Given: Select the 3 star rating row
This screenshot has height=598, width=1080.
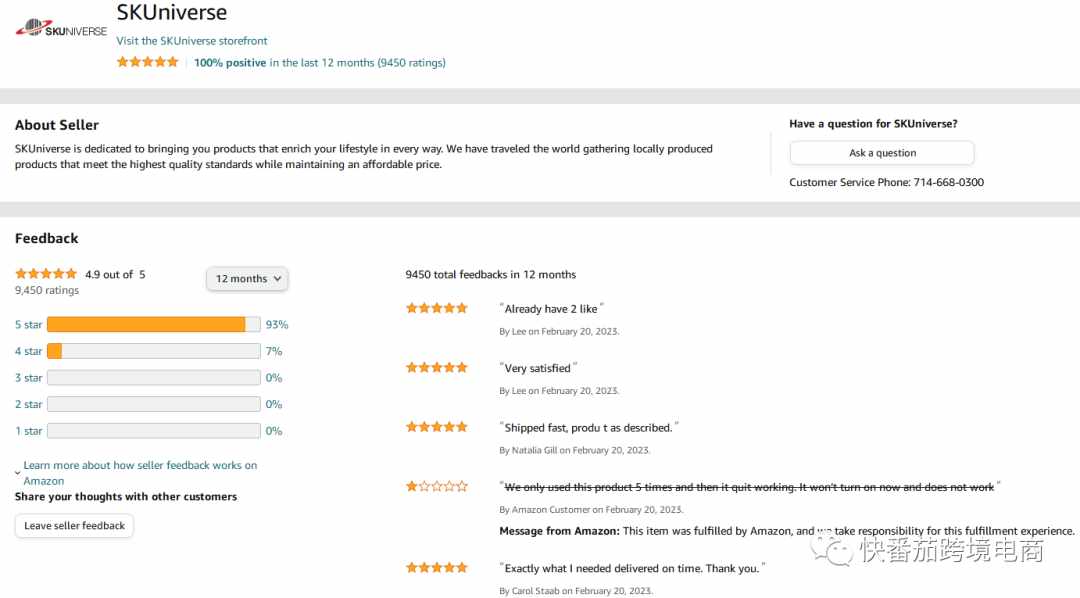Looking at the screenshot, I should (x=152, y=378).
